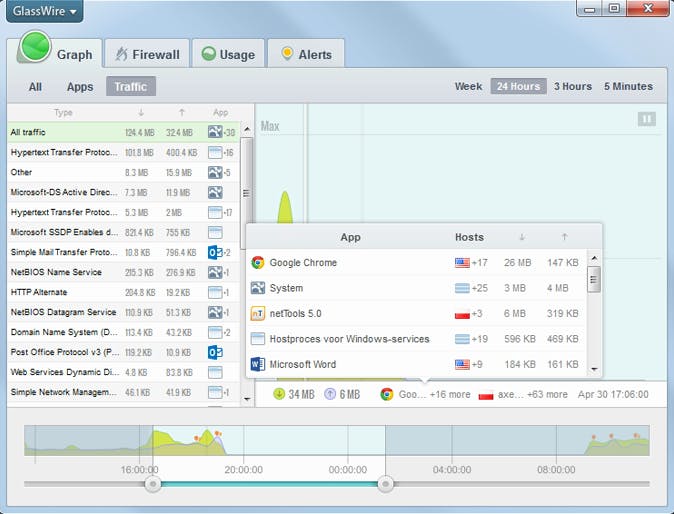Click US flag in Microsoft Word row
674x514 pixels.
click(x=462, y=365)
